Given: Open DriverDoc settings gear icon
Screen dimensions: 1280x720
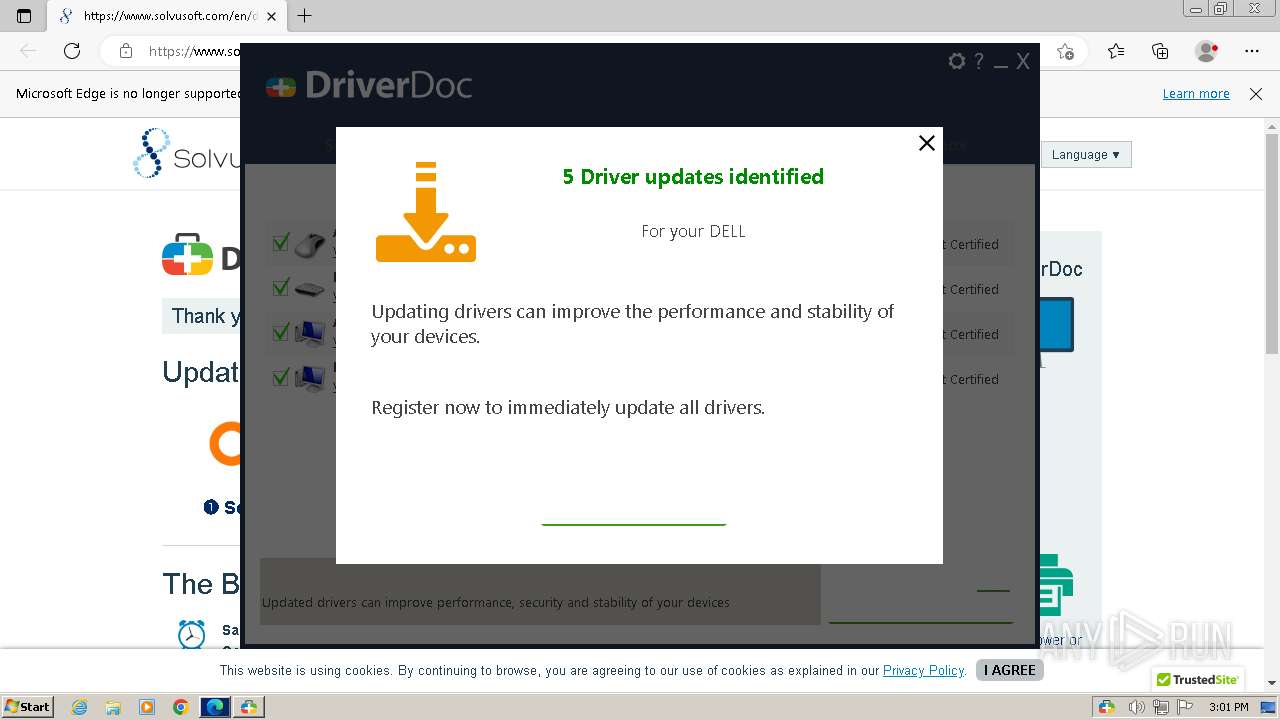Looking at the screenshot, I should click(957, 61).
